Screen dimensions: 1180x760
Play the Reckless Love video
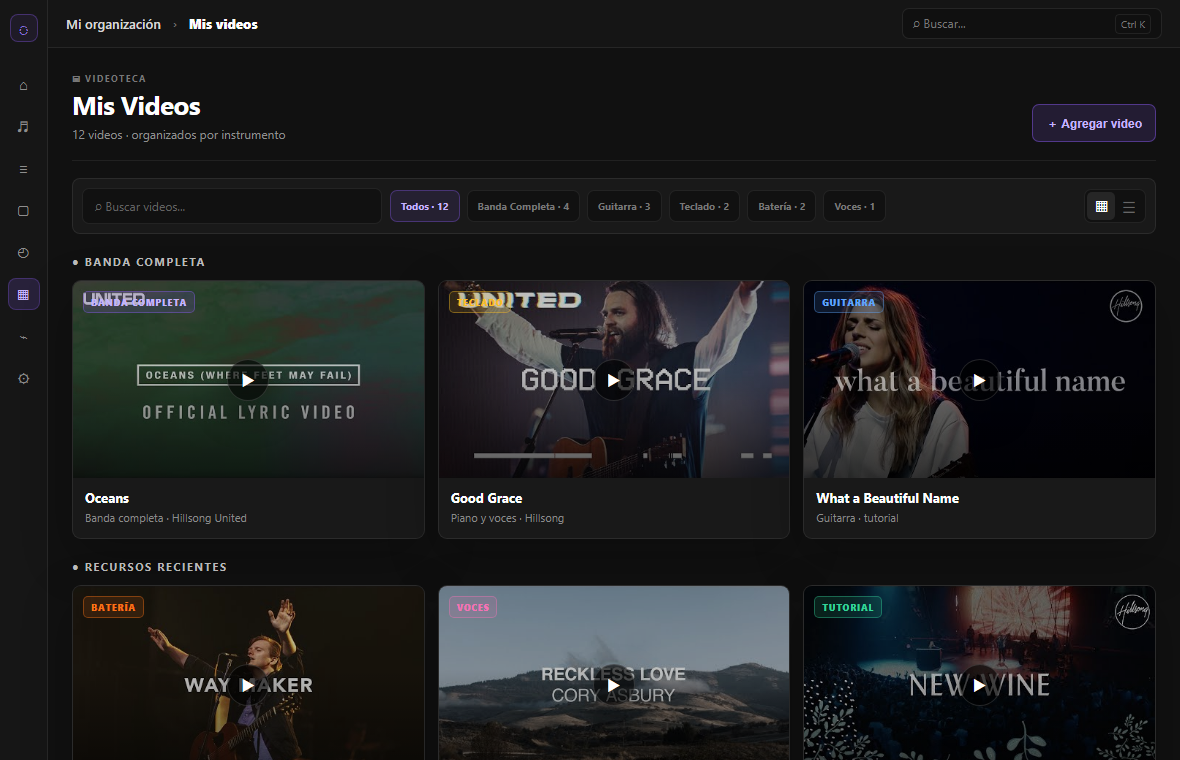(x=613, y=685)
